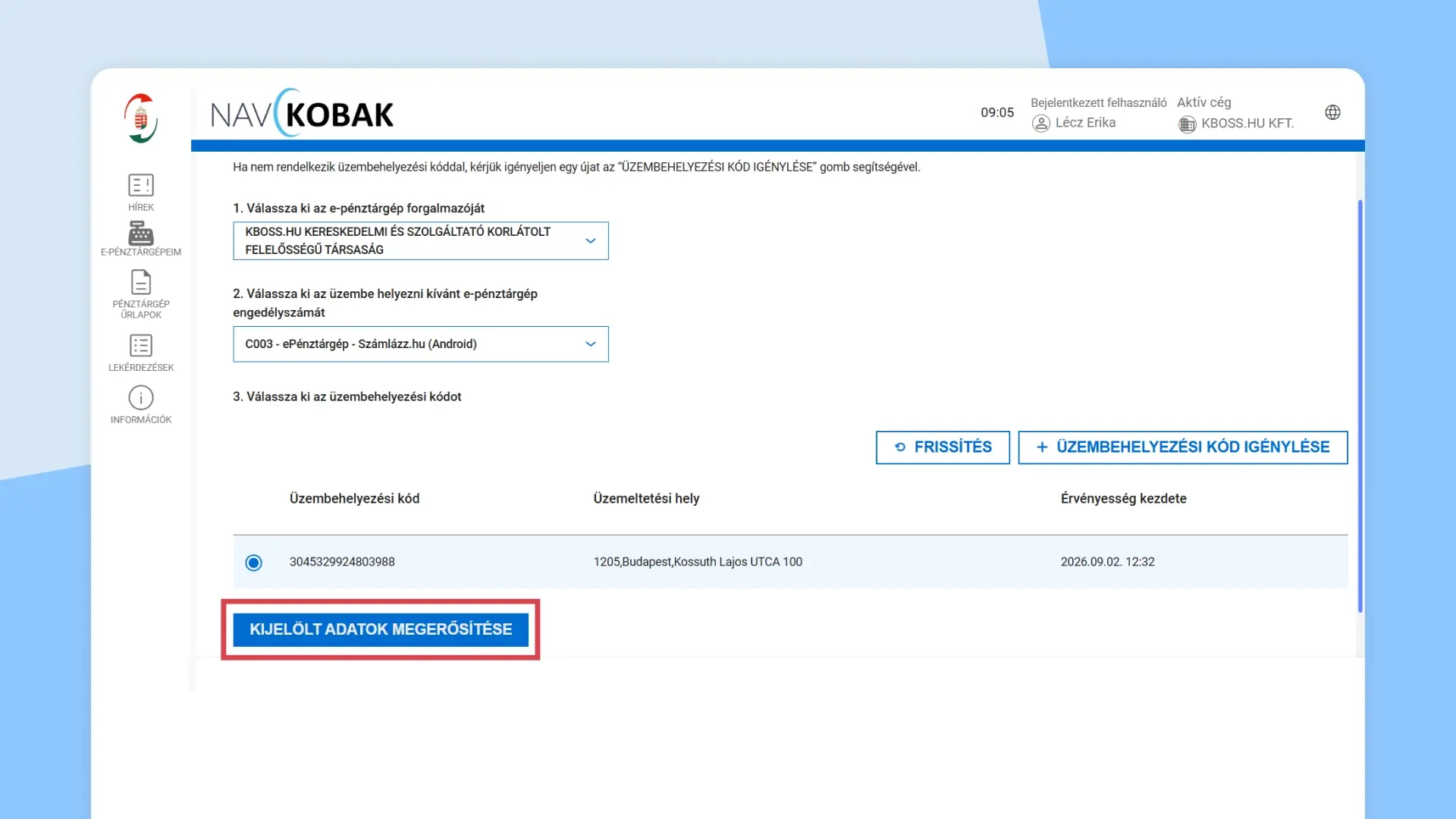Click the date 2026.09.02. 12:32 cell

coord(1107,562)
